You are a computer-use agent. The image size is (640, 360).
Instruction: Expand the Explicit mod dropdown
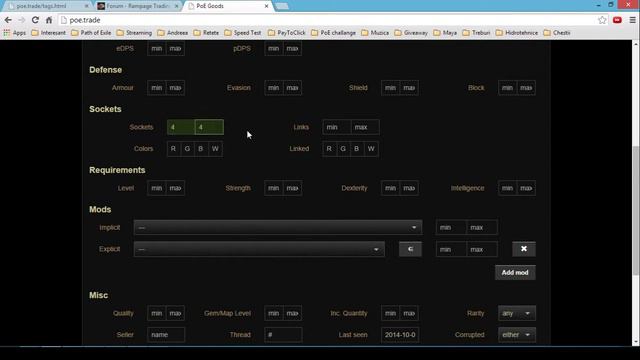coord(259,249)
